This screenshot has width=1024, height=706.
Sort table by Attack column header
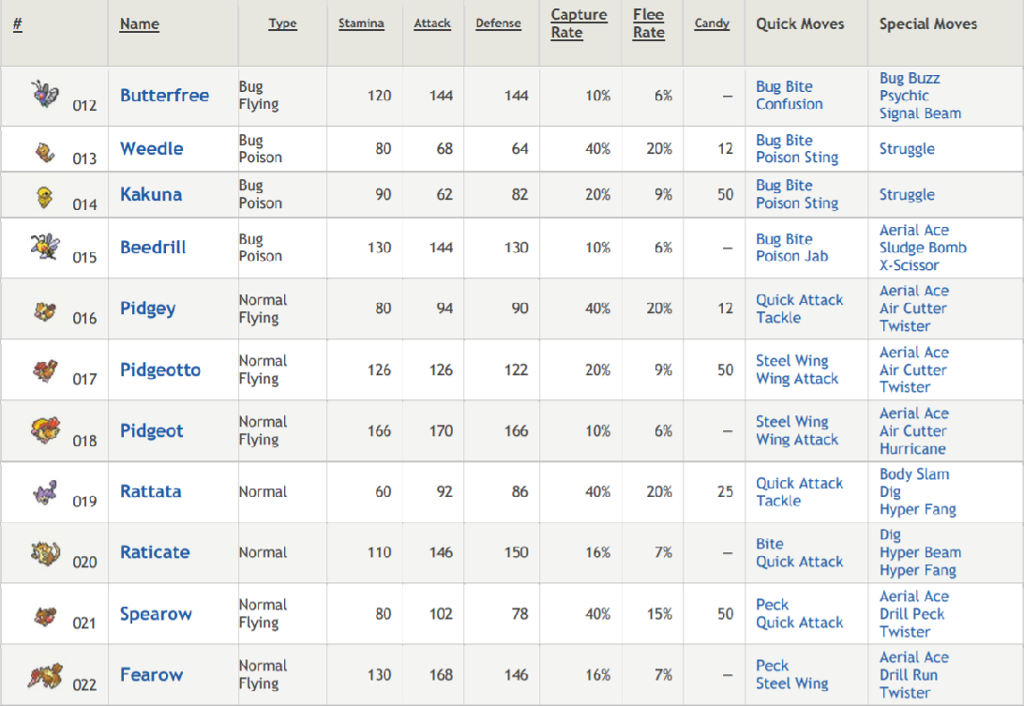click(432, 24)
